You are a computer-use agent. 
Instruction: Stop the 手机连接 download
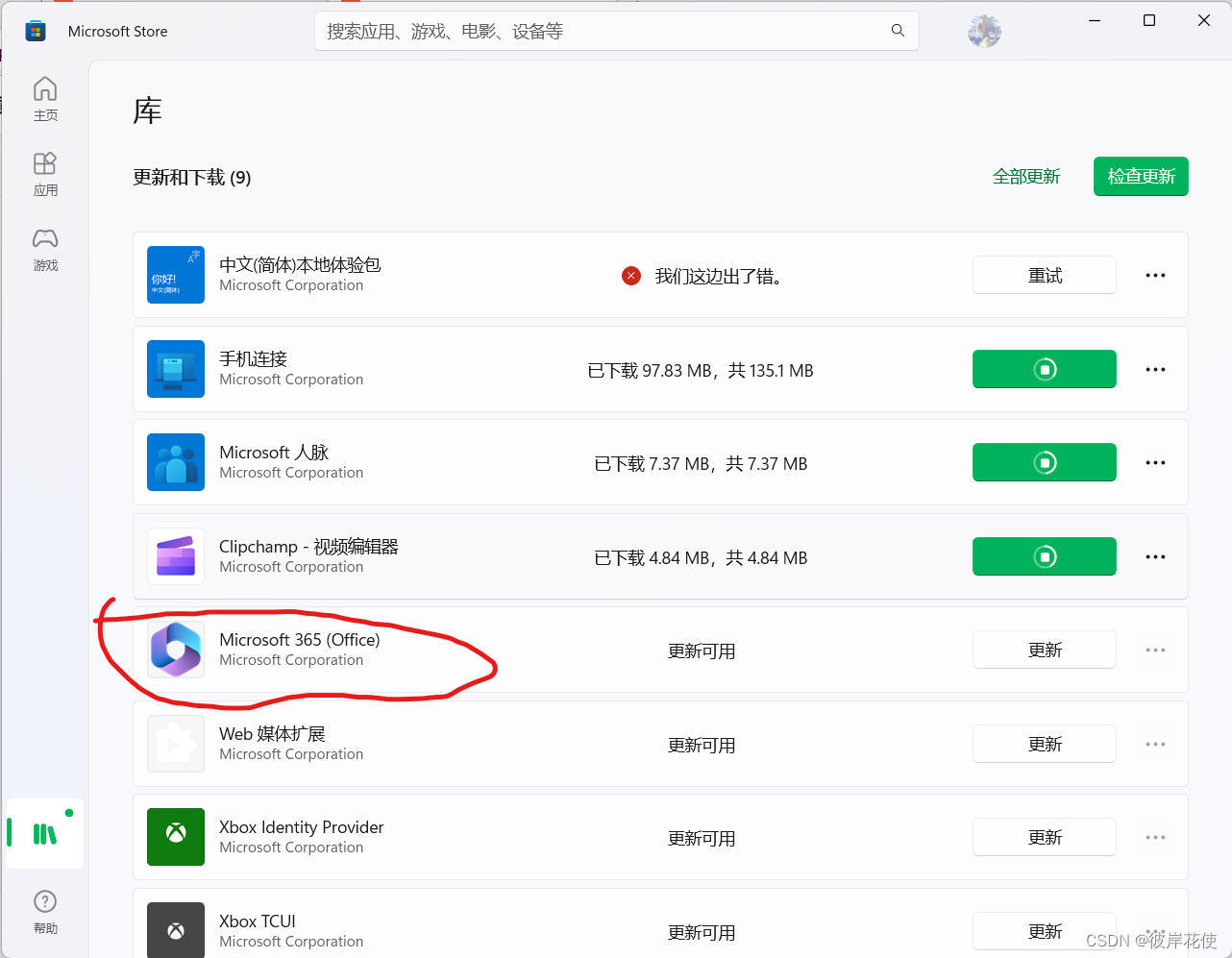tap(1045, 369)
